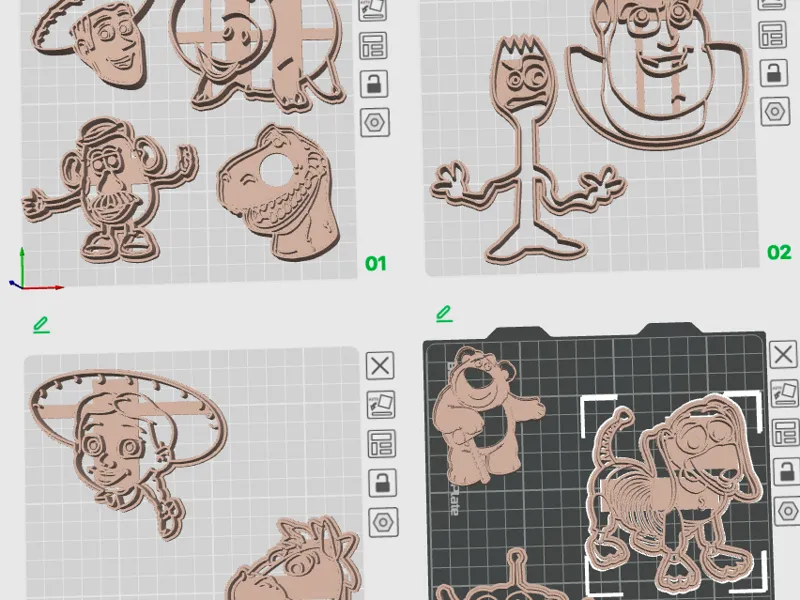Toggle the lock on plate 01
Image resolution: width=800 pixels, height=600 pixels.
374,84
